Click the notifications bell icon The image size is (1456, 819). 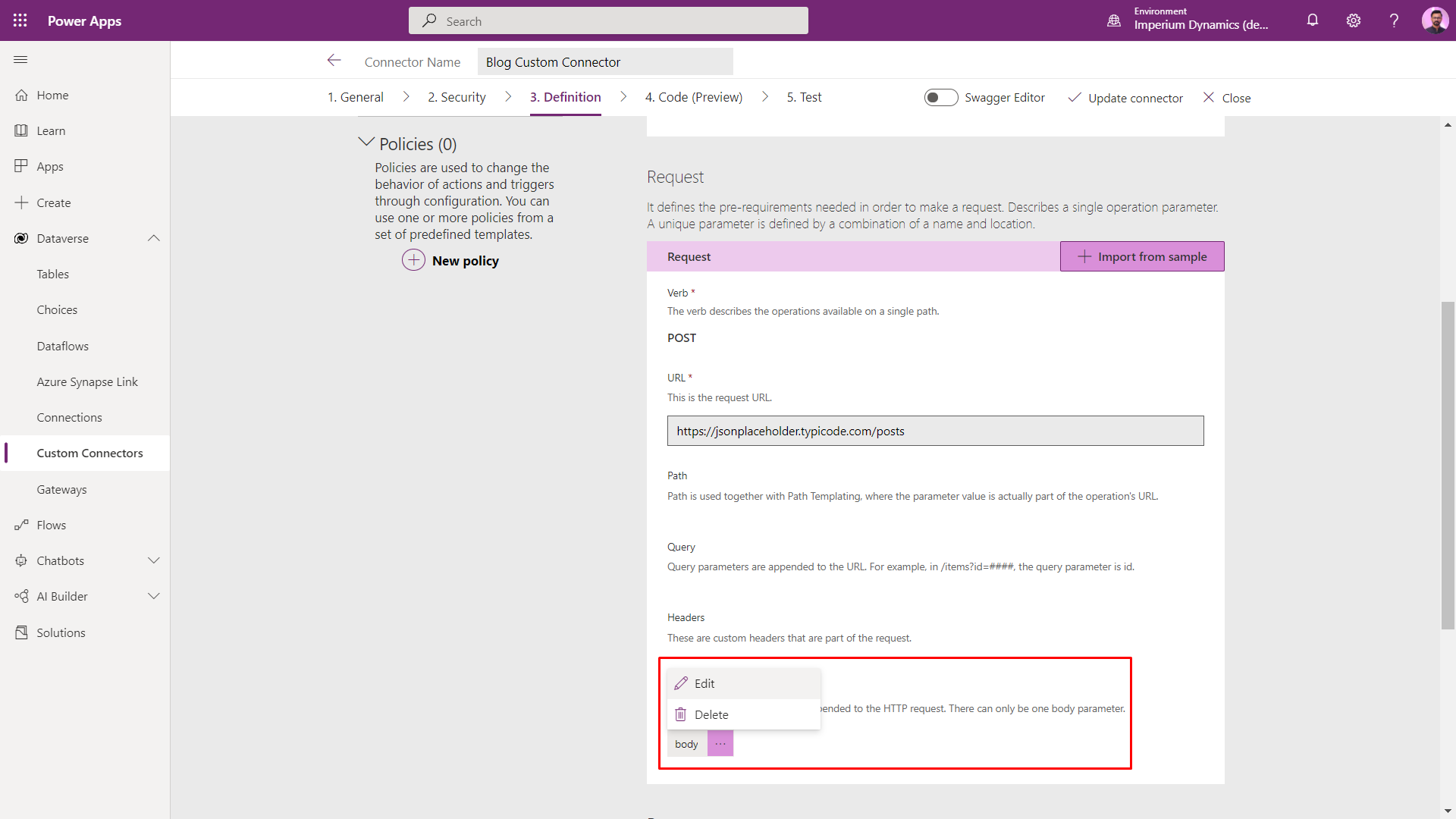pos(1313,20)
